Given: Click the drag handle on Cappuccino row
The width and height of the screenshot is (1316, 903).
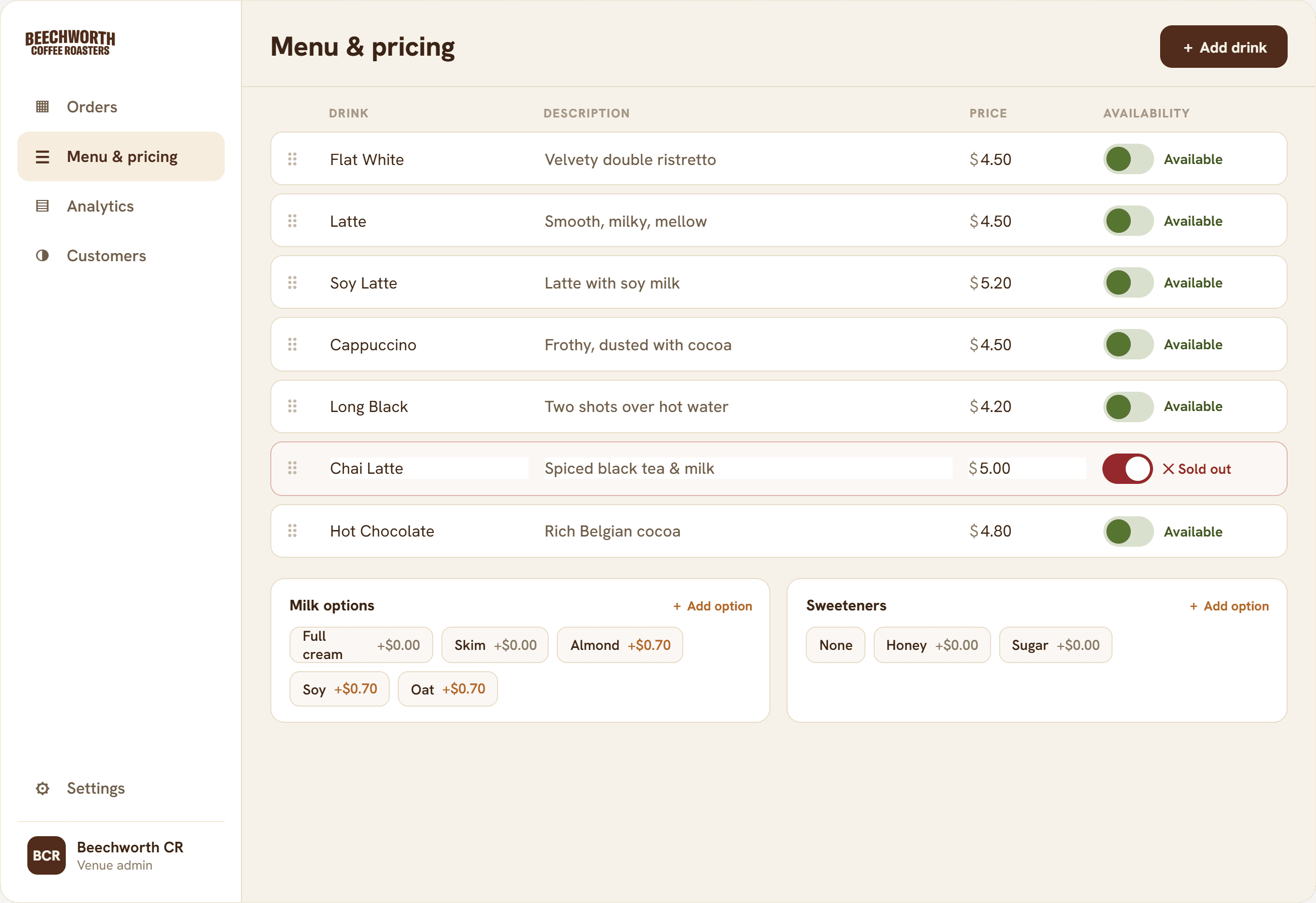Looking at the screenshot, I should tap(292, 344).
